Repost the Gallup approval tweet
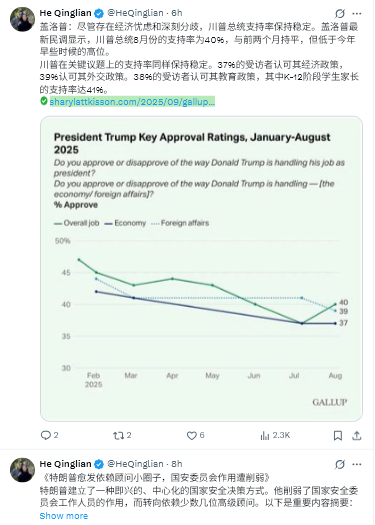Image resolution: width=375 pixels, height=525 pixels. click(119, 435)
